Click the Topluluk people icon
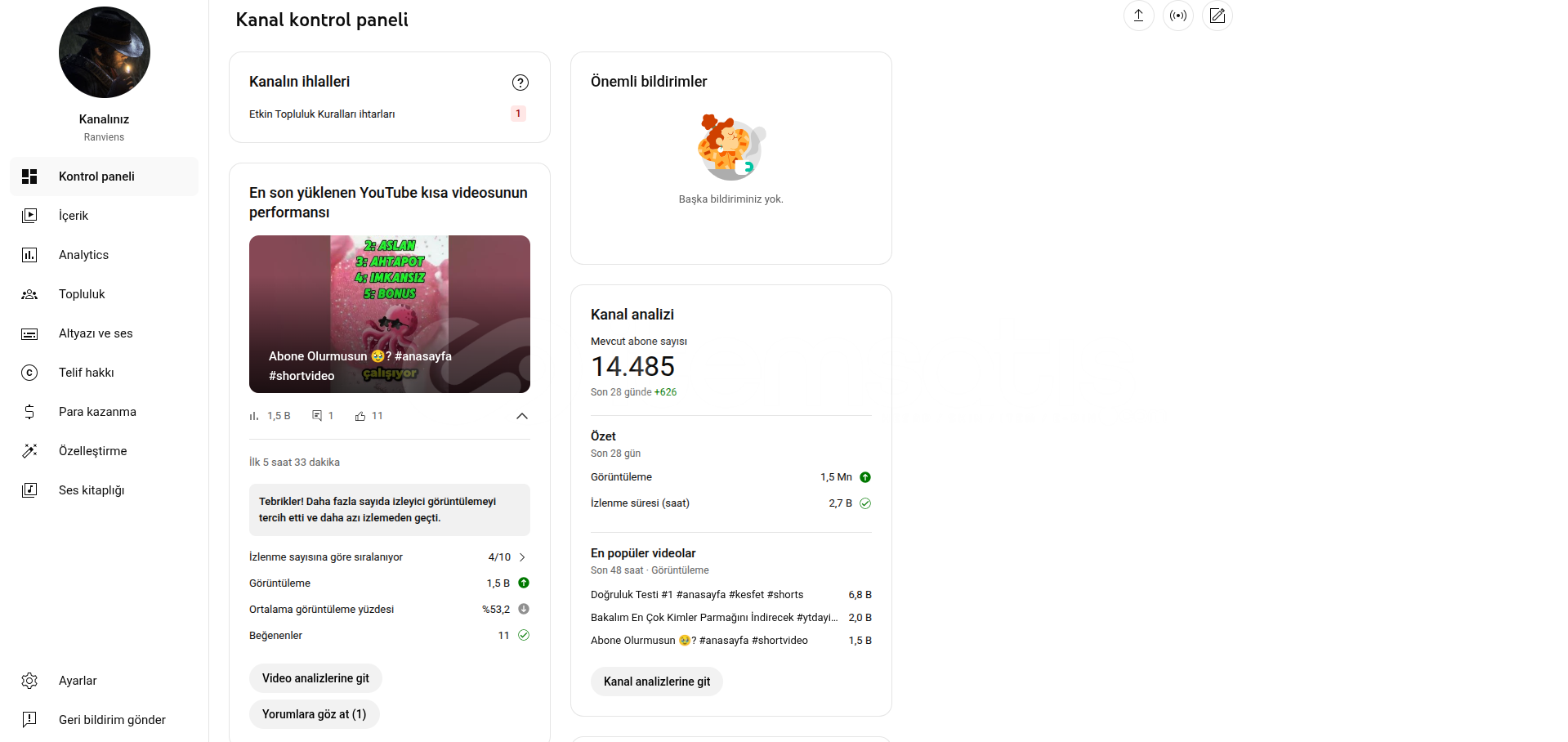1568x742 pixels. (x=29, y=294)
